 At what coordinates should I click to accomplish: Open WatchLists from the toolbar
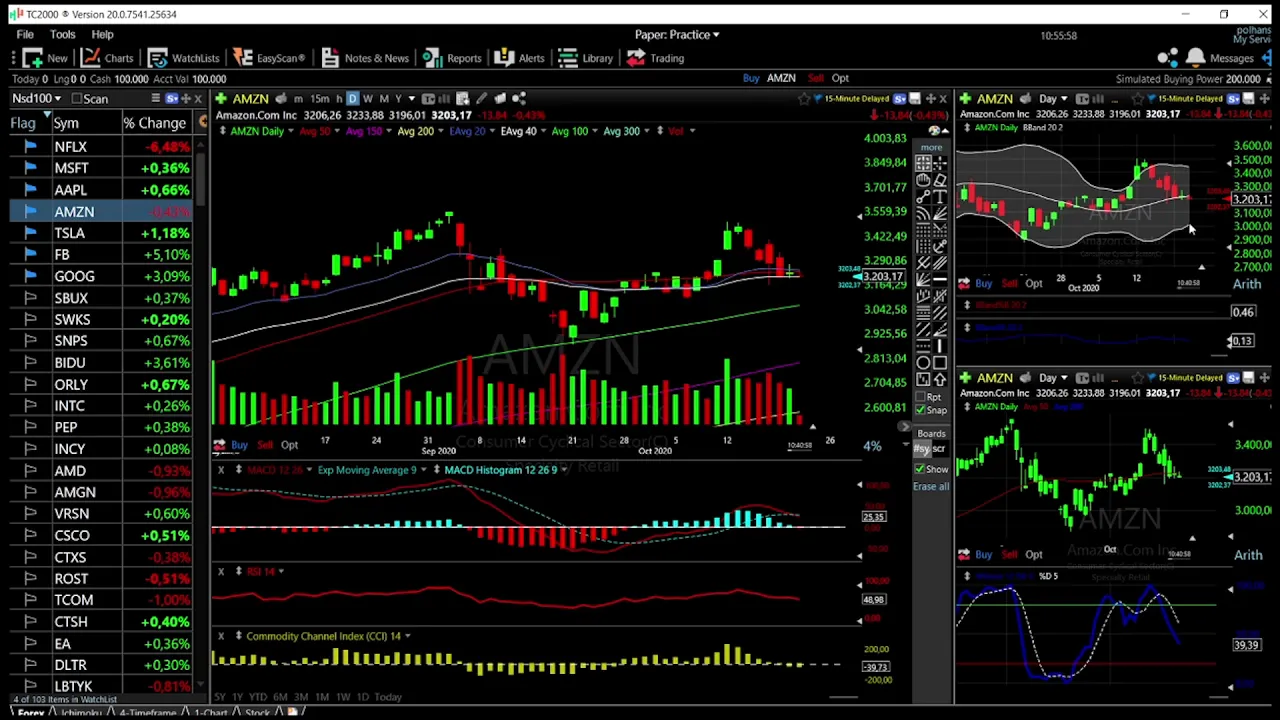[184, 58]
